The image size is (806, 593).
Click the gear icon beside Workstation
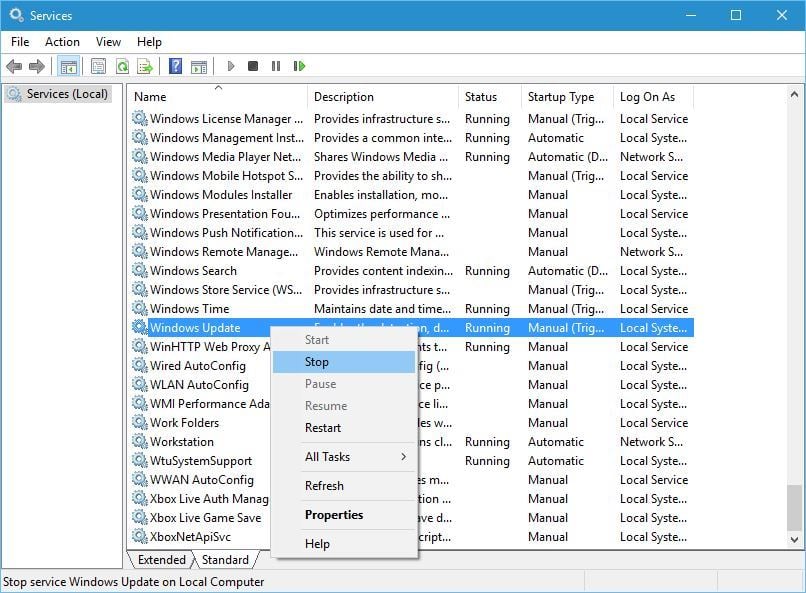point(140,441)
